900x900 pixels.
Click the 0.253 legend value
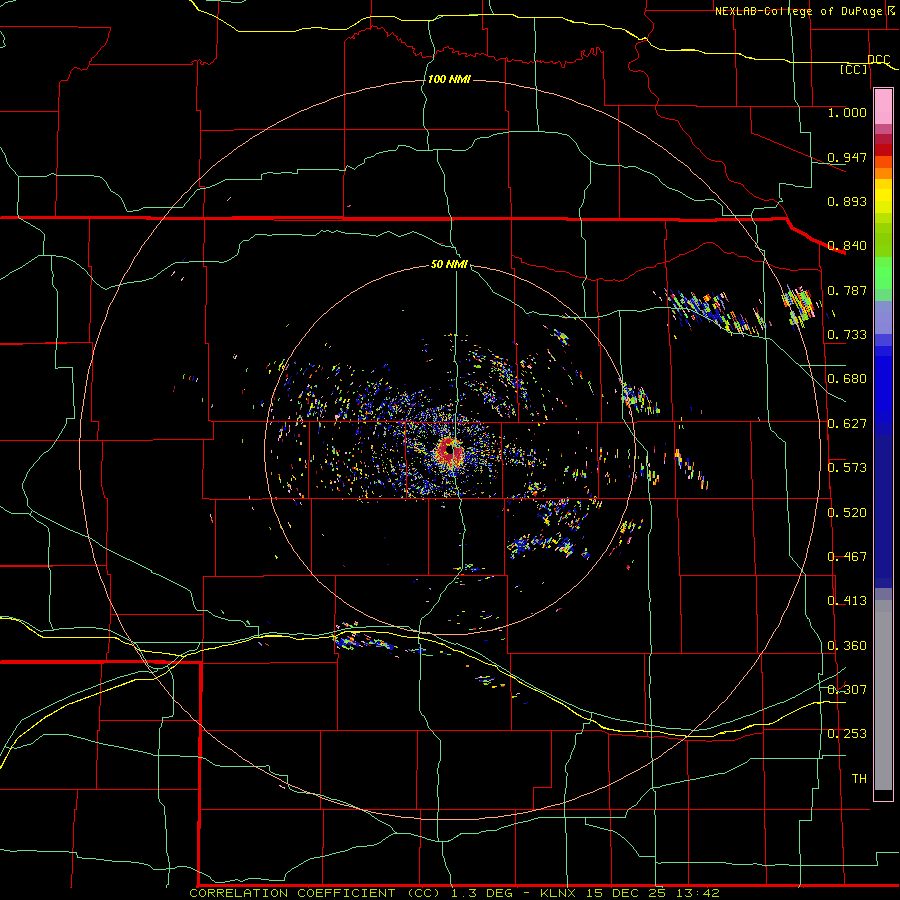(x=847, y=734)
